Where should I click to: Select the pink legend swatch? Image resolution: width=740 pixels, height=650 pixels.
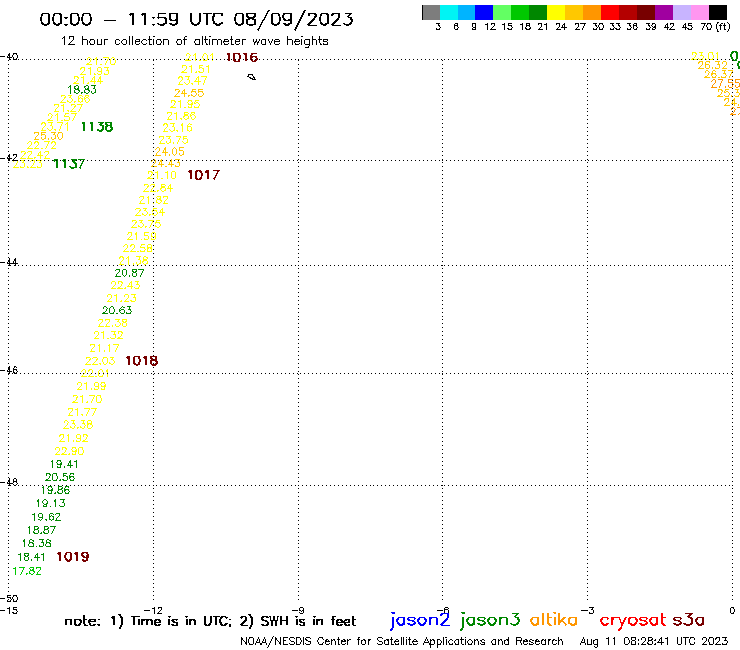699,12
